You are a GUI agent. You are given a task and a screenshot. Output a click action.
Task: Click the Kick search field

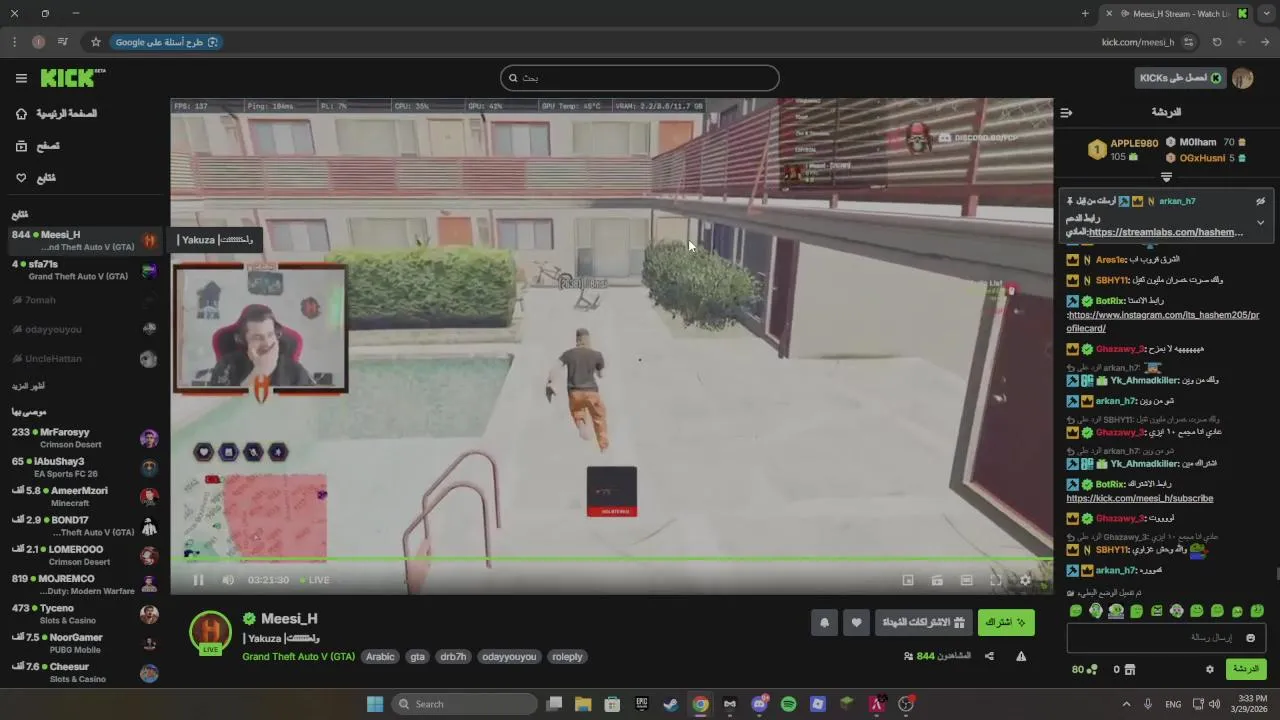640,78
